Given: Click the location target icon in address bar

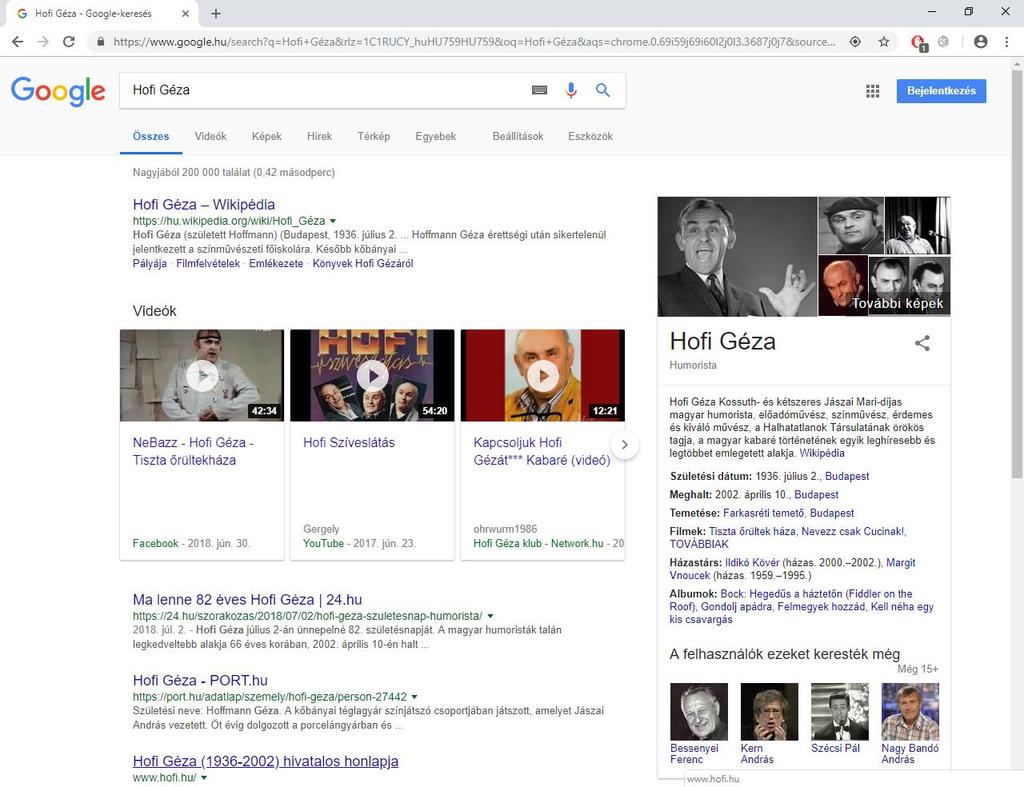Looking at the screenshot, I should pyautogui.click(x=855, y=42).
